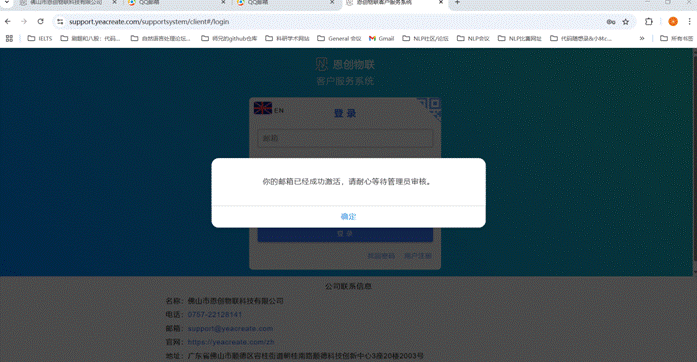Viewport: 697px width, 362px height.
Task: Bookmark this page with the star icon
Action: (x=625, y=22)
